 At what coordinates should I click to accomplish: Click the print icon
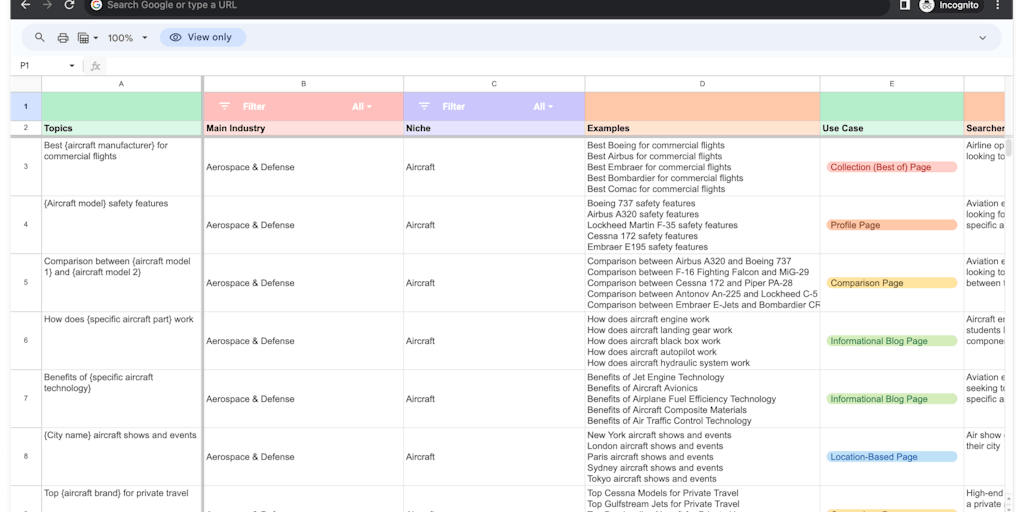tap(63, 38)
